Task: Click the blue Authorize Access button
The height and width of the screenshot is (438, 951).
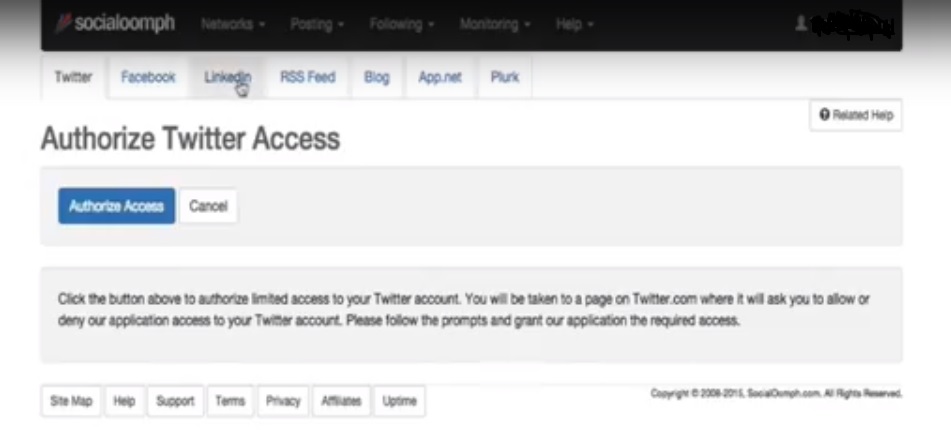Action: click(x=116, y=206)
